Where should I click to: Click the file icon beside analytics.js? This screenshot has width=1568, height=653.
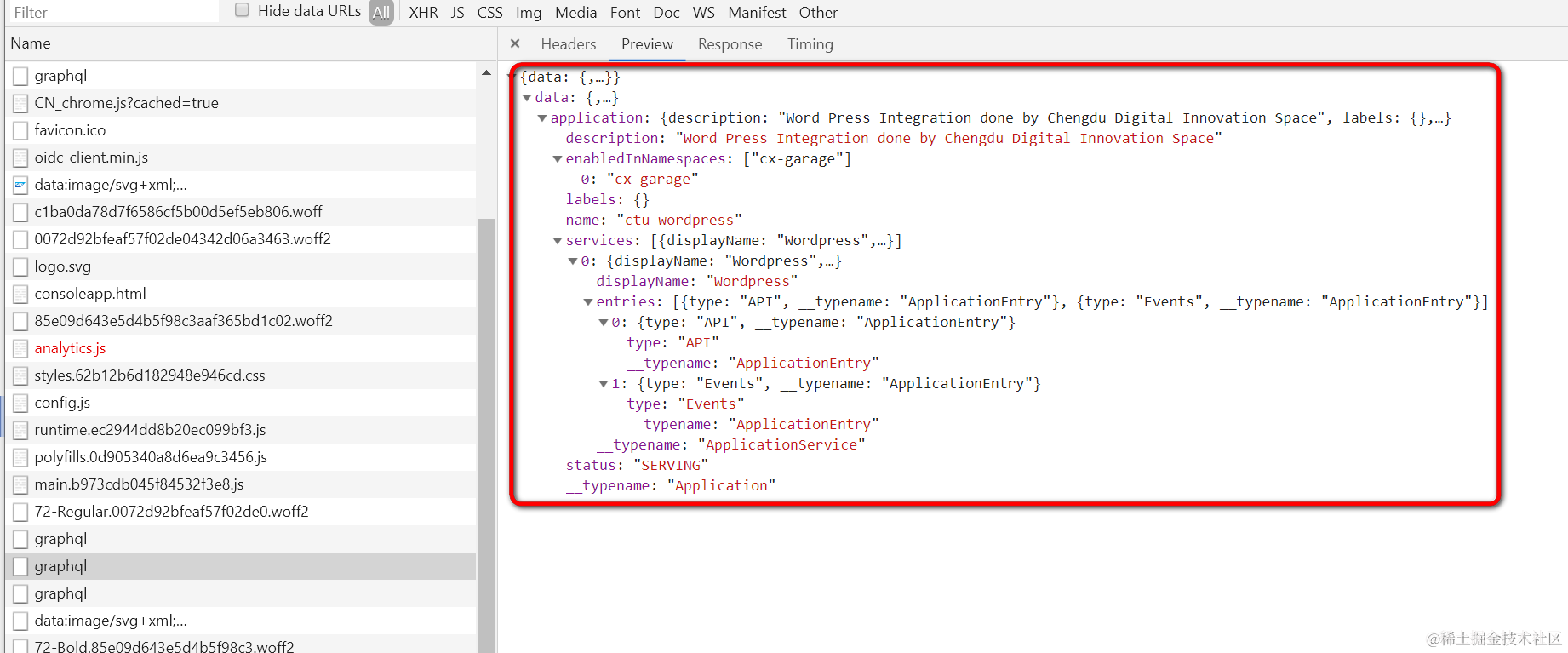point(20,348)
